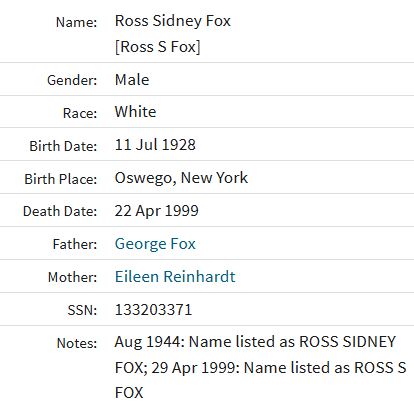Click the Name field label
414x407 pixels.
pyautogui.click(x=76, y=22)
